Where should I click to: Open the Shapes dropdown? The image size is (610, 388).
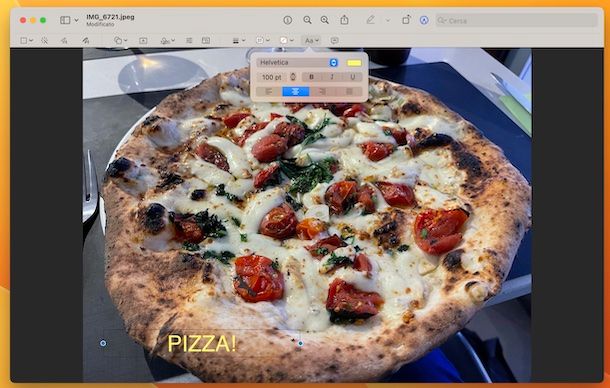point(120,40)
